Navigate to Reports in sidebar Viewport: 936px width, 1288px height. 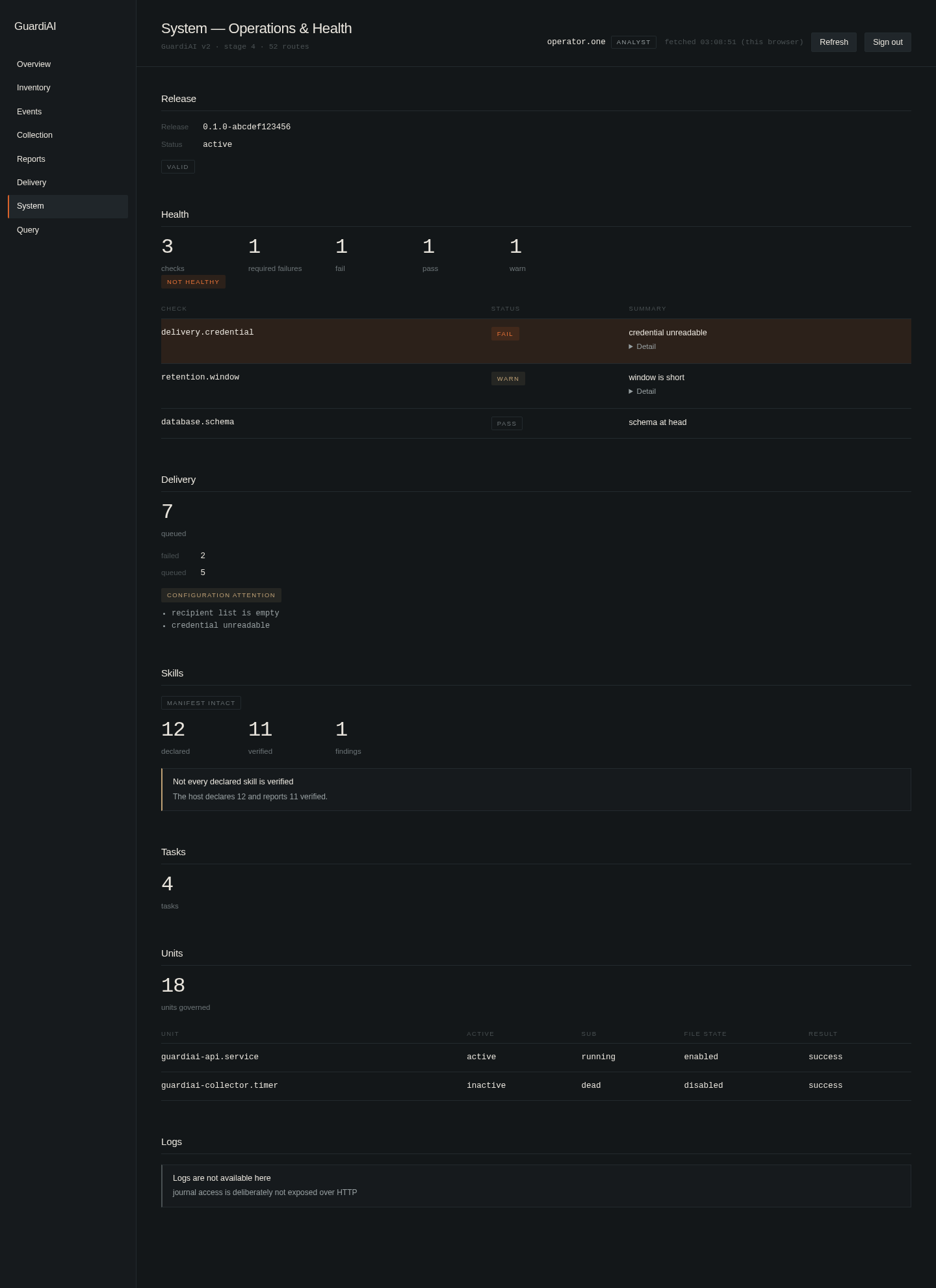click(68, 159)
